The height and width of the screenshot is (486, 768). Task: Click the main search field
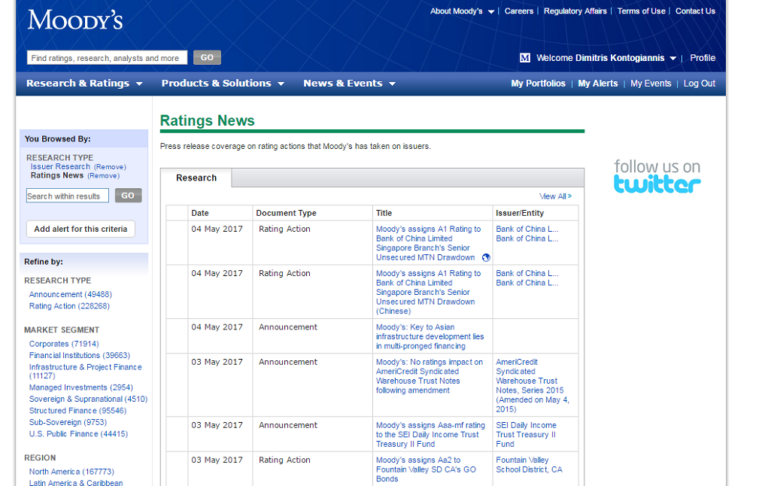point(107,58)
